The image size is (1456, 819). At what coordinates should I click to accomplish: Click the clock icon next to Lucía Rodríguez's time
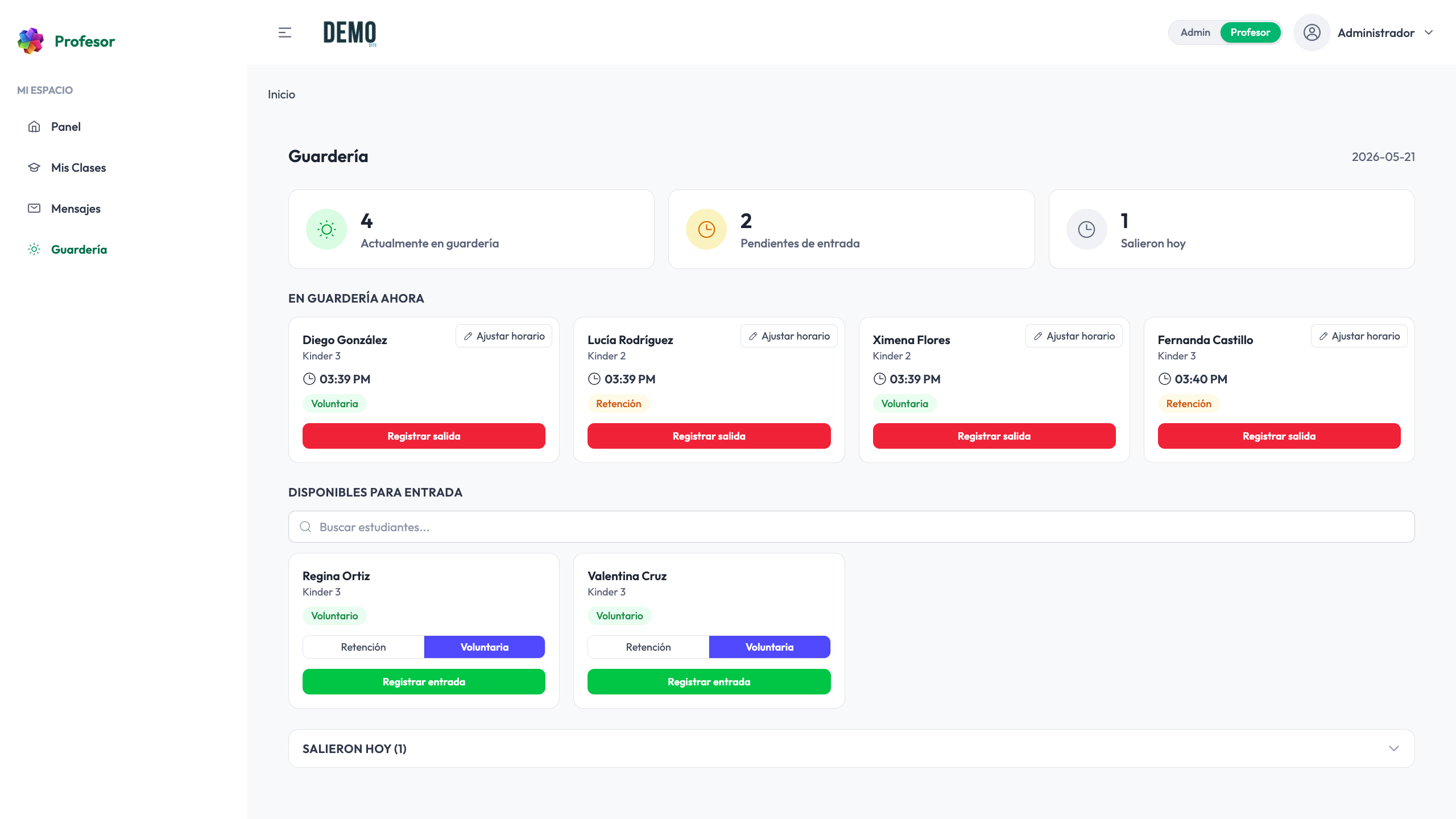coord(594,379)
